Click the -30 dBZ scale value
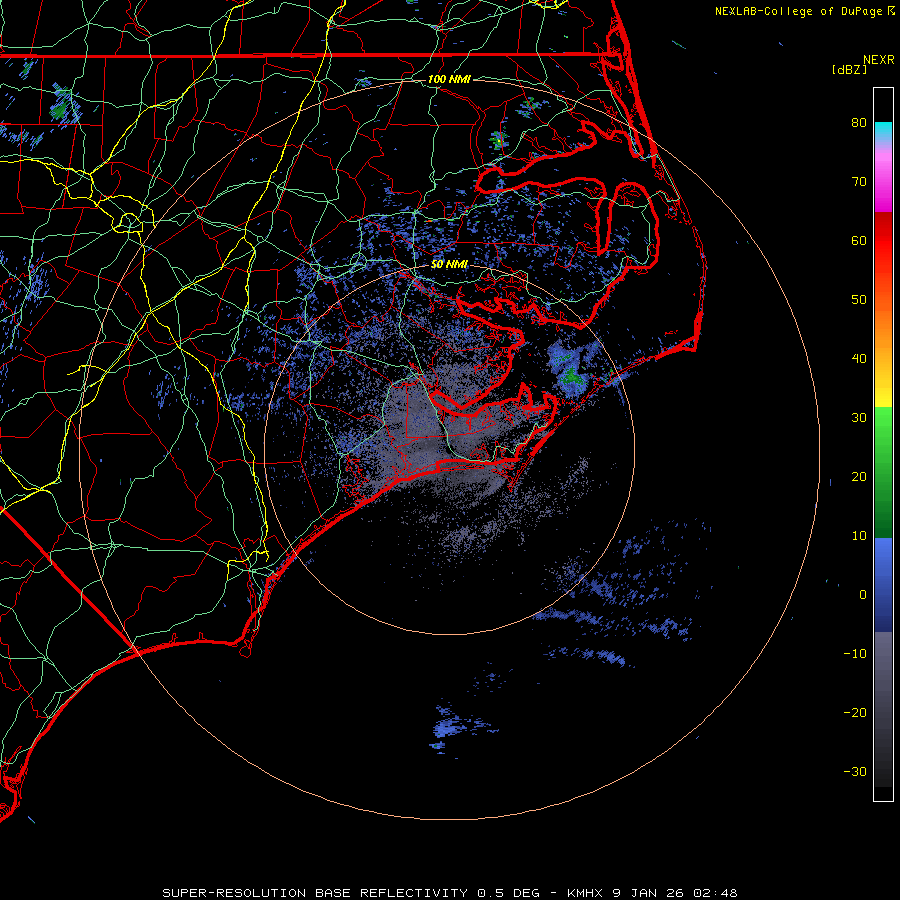 [x=855, y=771]
